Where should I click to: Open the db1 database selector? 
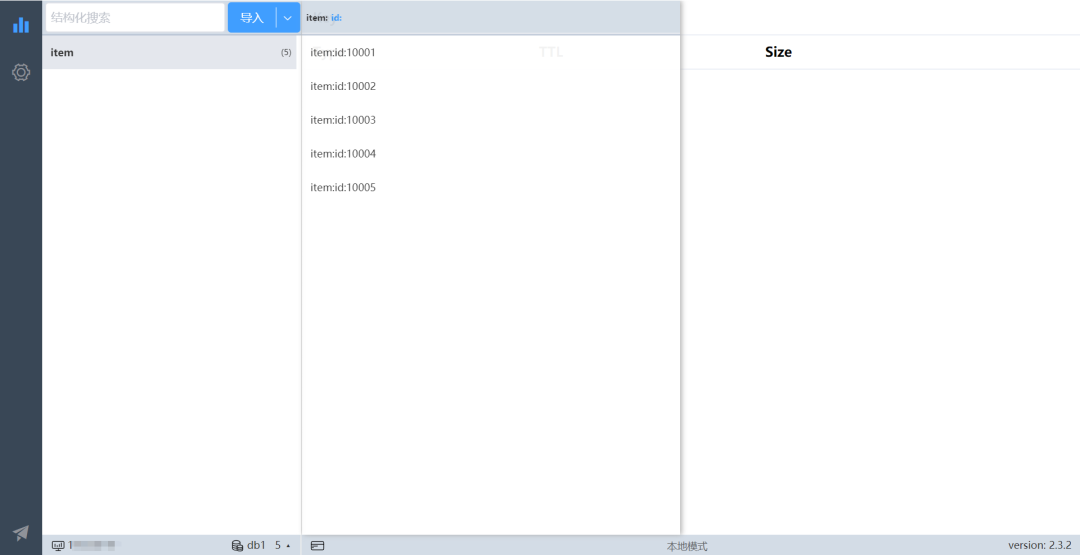(x=260, y=545)
